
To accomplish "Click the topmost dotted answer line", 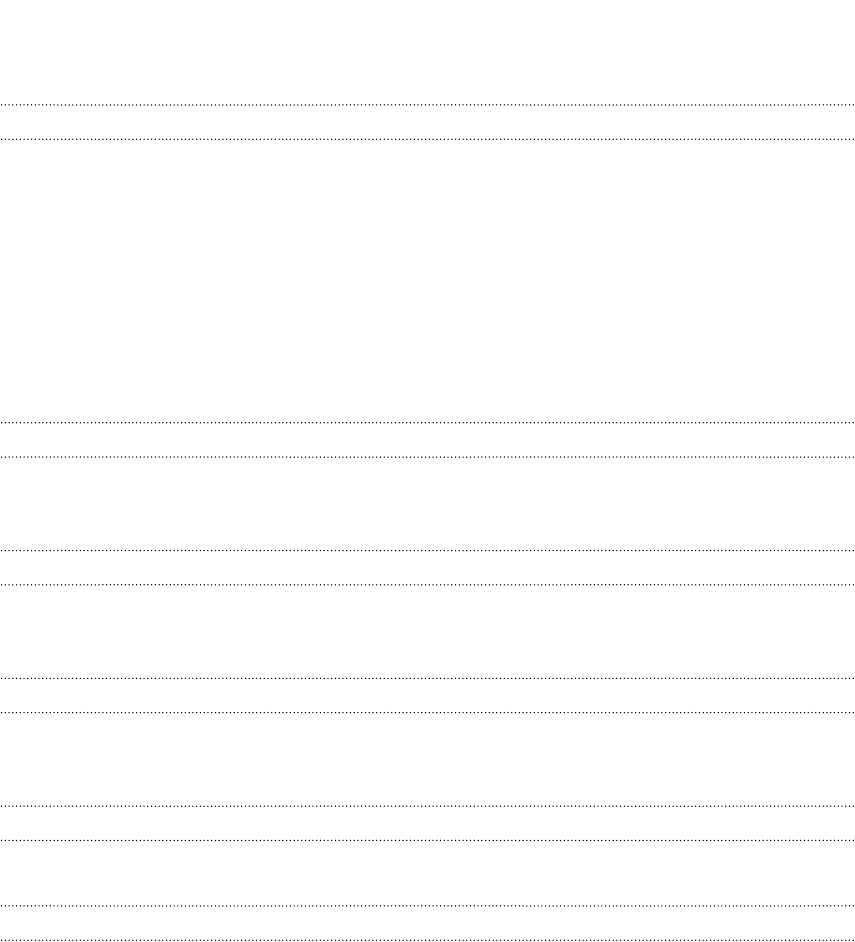I will click(x=427, y=105).
